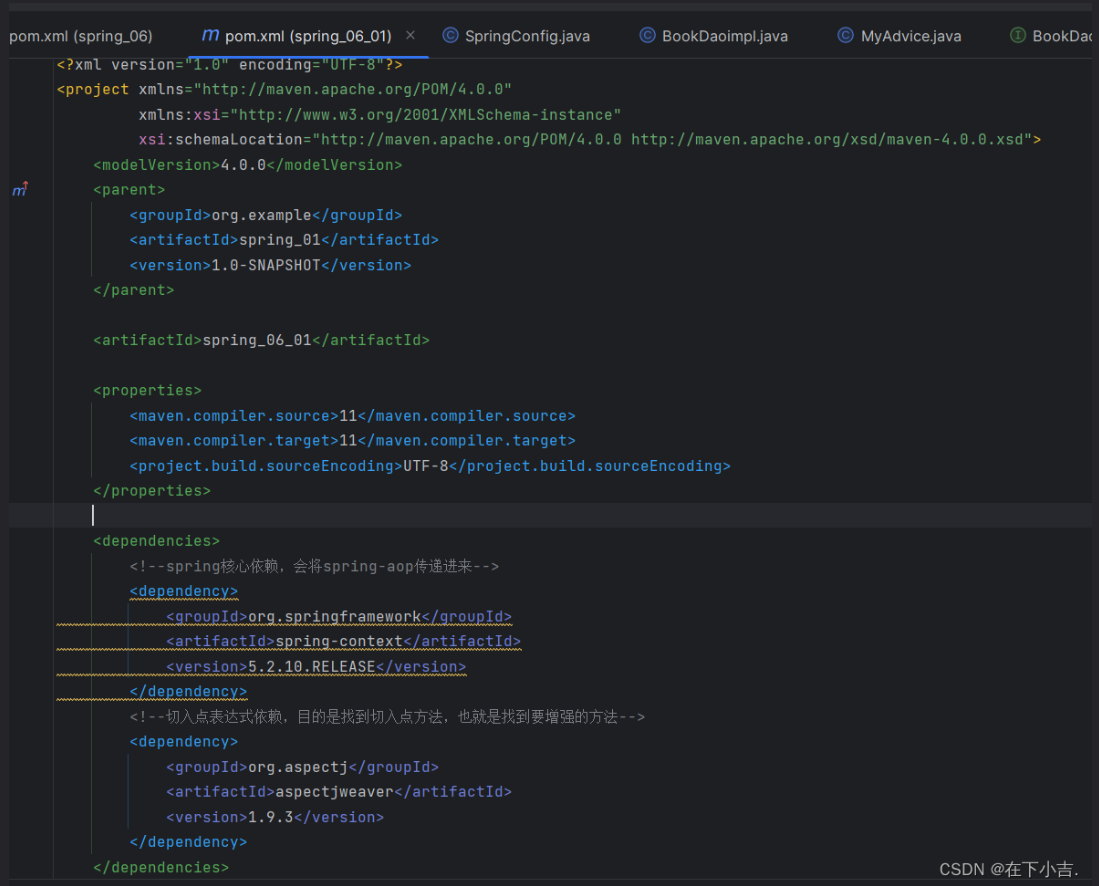Select the pom.xml (spring_06_01) tab

(308, 36)
